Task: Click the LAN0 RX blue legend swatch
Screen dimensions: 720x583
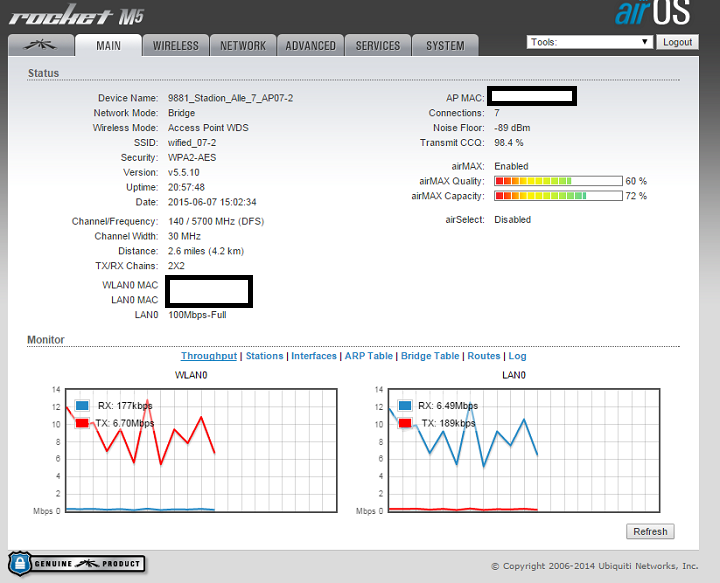Action: [x=405, y=405]
